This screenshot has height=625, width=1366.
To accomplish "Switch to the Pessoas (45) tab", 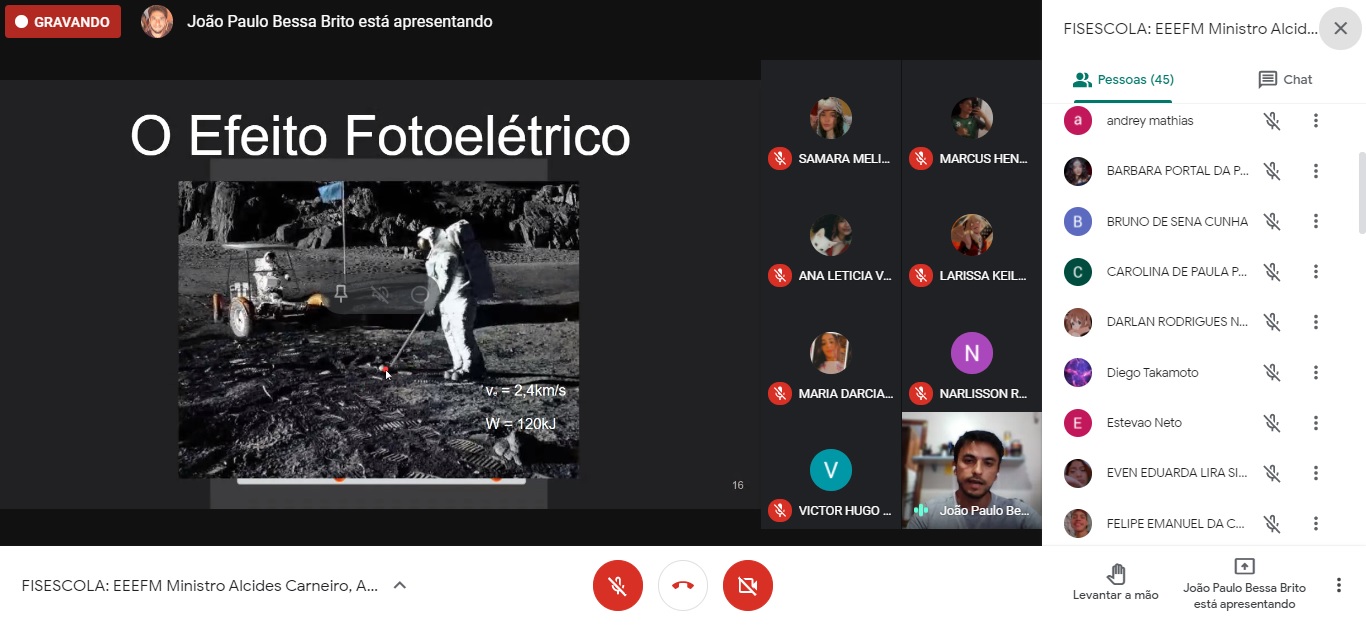I will pos(1123,80).
